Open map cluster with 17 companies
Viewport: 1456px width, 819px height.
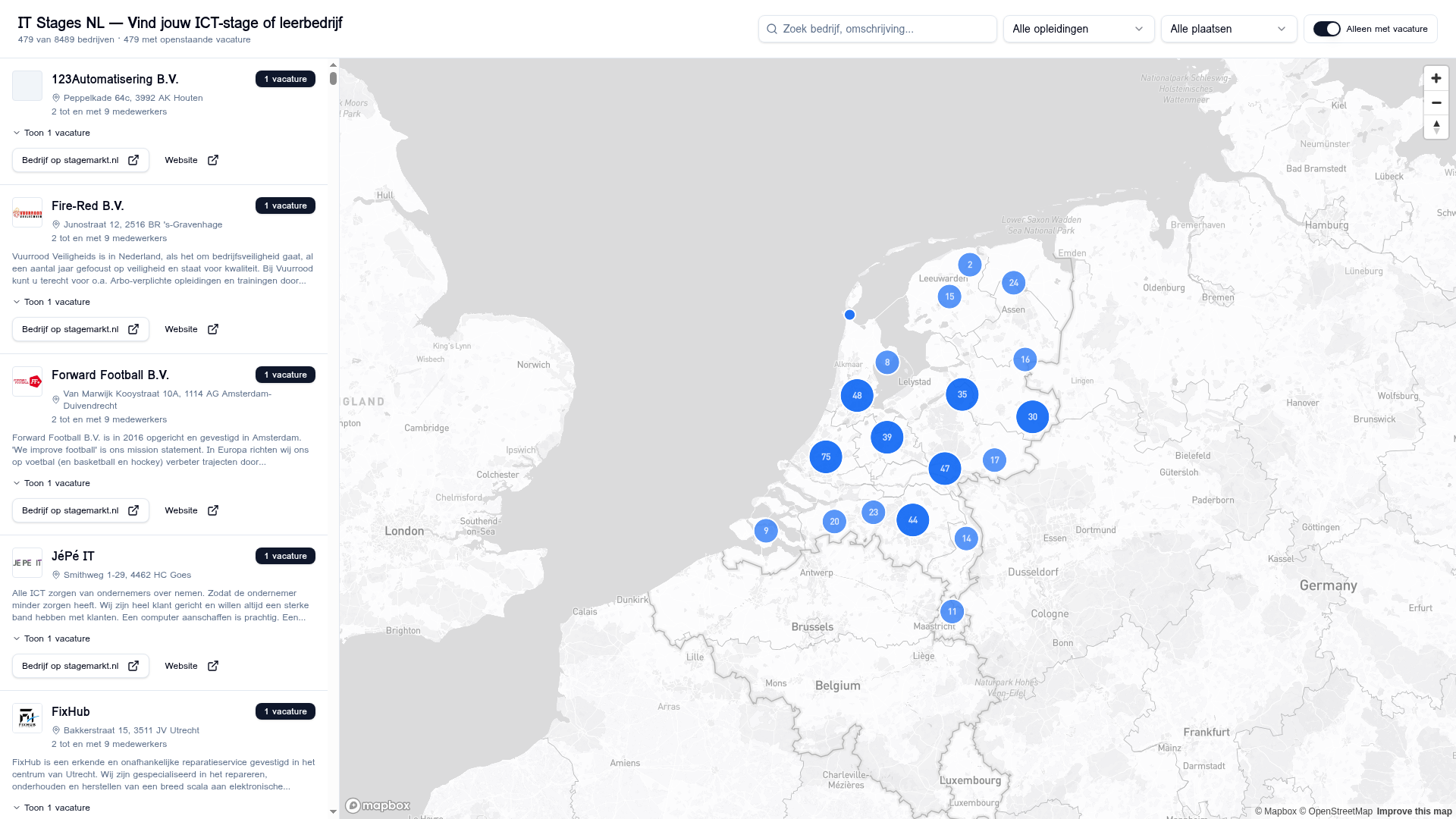coord(994,460)
